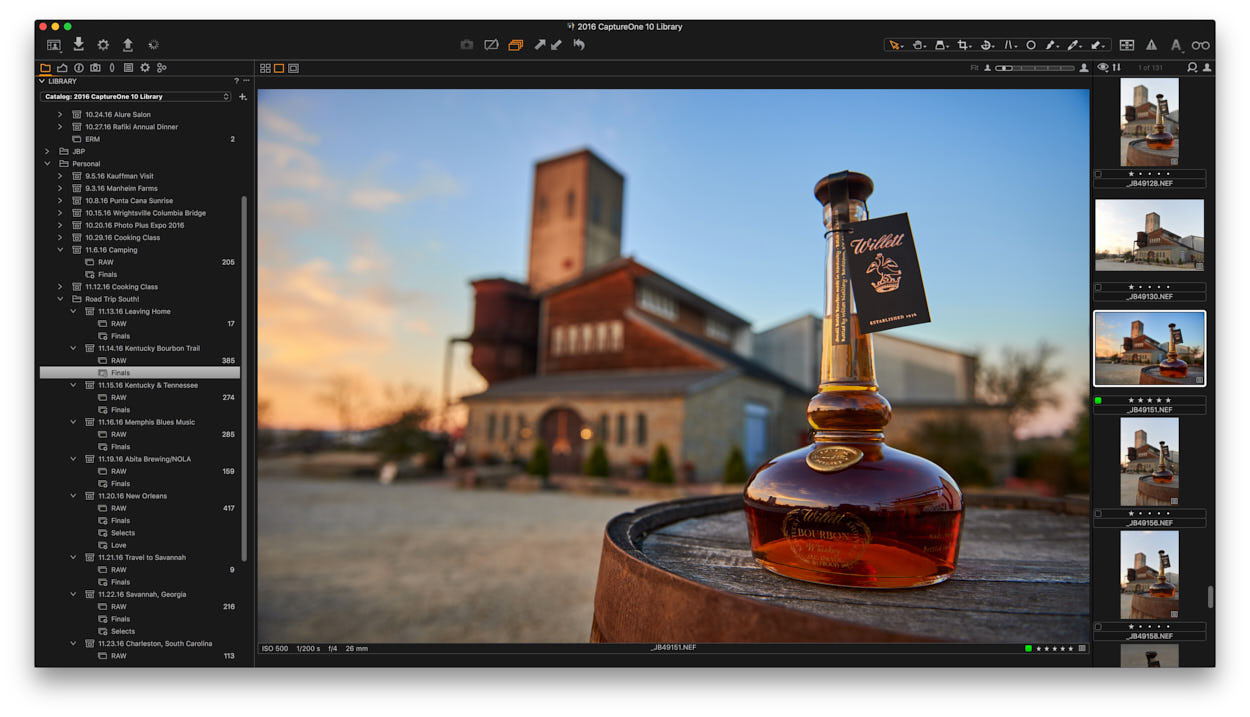The image size is (1250, 717).
Task: Switch to single image viewer mode
Action: [x=279, y=68]
